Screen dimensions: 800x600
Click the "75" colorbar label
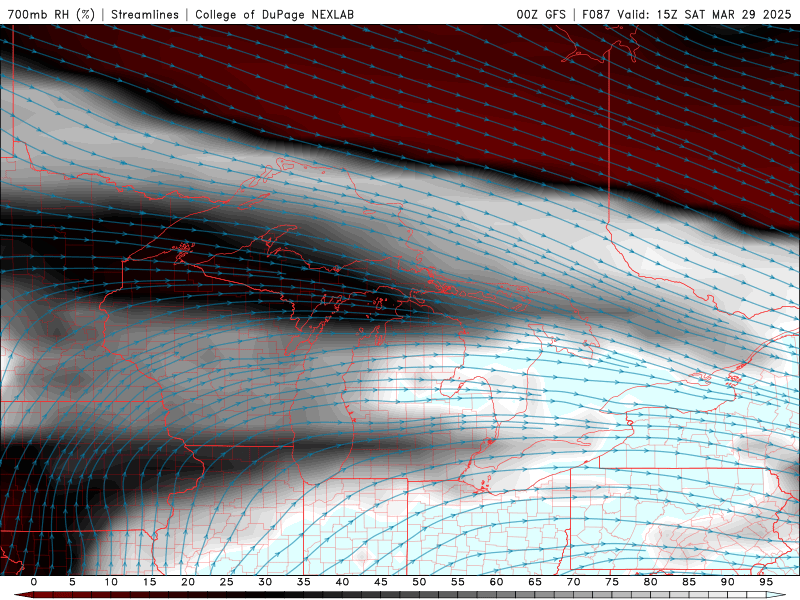coord(612,582)
